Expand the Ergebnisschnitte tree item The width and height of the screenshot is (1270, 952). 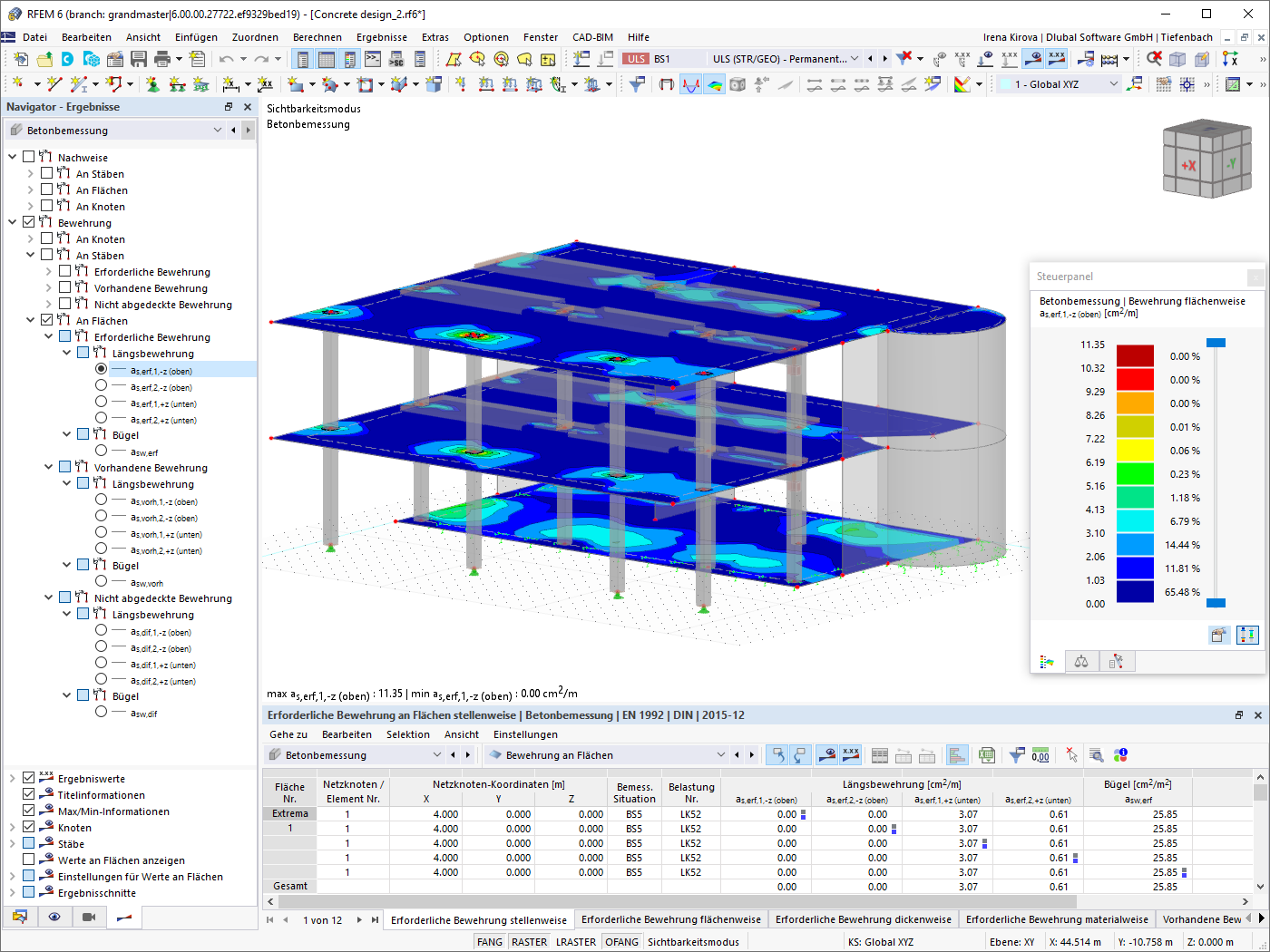pos(13,892)
